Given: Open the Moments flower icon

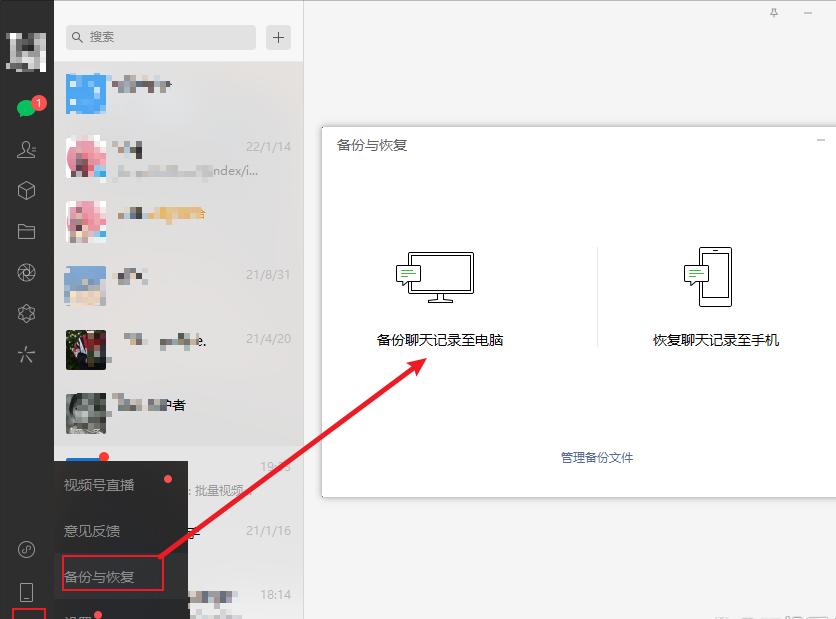Looking at the screenshot, I should tap(27, 271).
